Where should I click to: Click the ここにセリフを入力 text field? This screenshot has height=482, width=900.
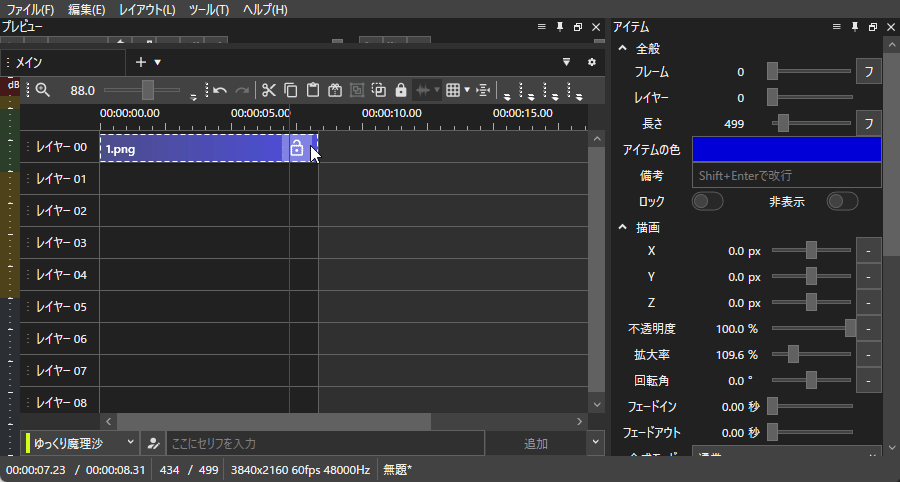click(325, 443)
